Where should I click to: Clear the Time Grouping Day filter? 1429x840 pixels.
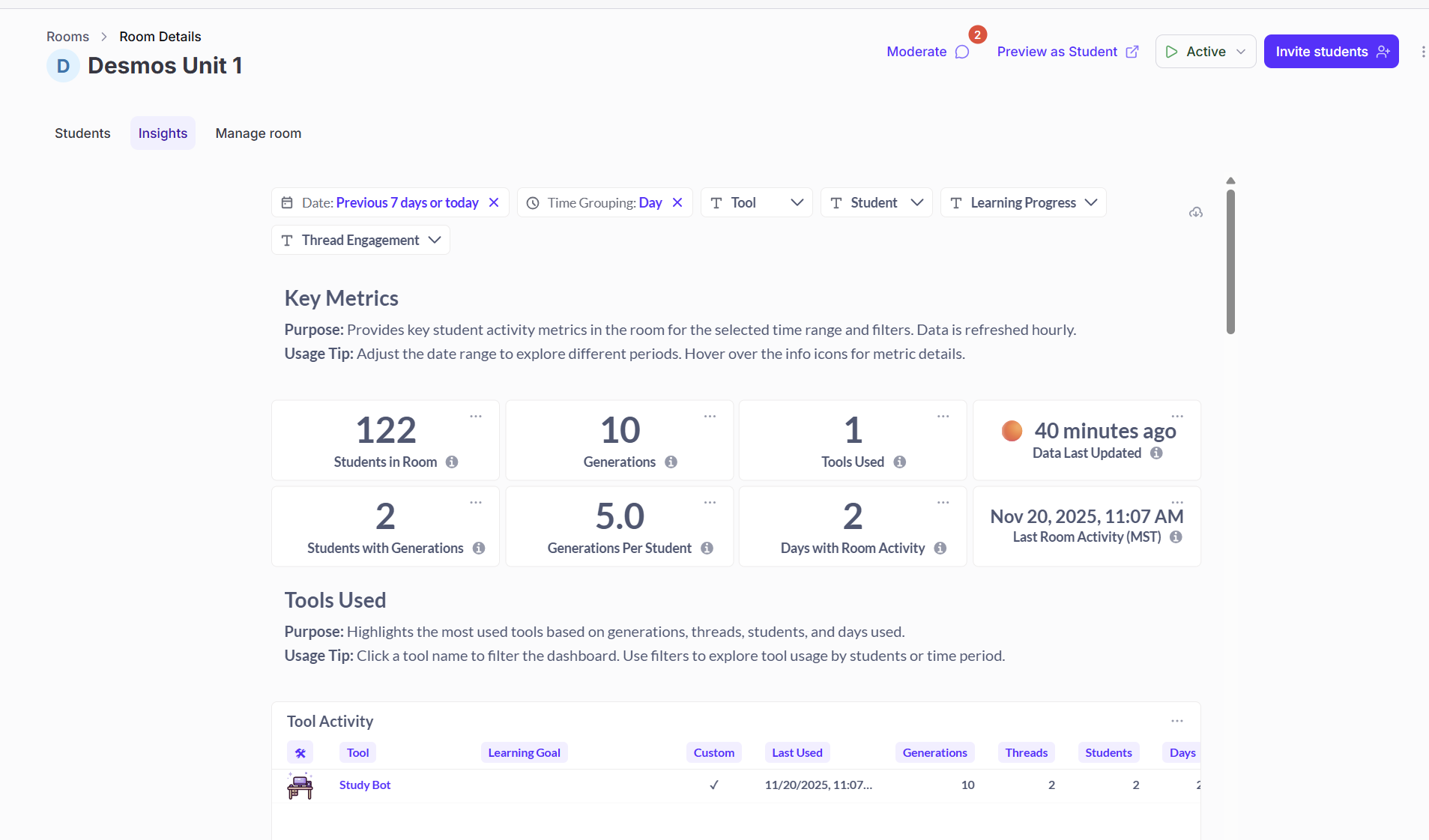click(677, 203)
